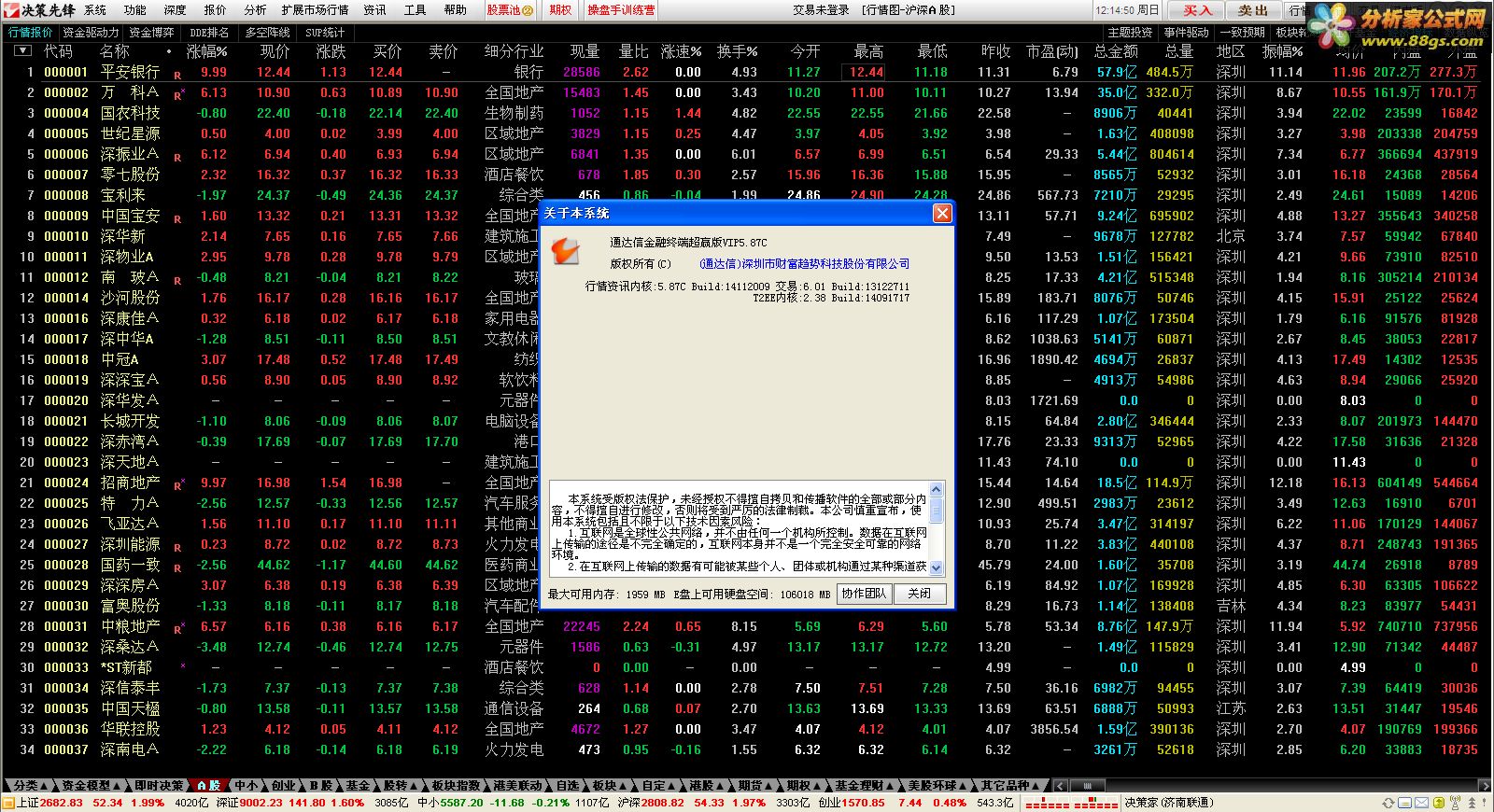Open the 帮助 menu

tap(456, 10)
